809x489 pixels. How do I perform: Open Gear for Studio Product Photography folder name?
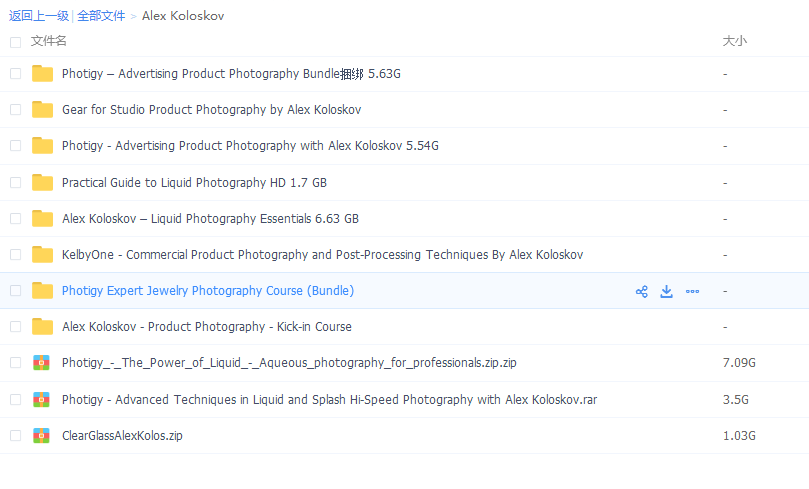(212, 110)
